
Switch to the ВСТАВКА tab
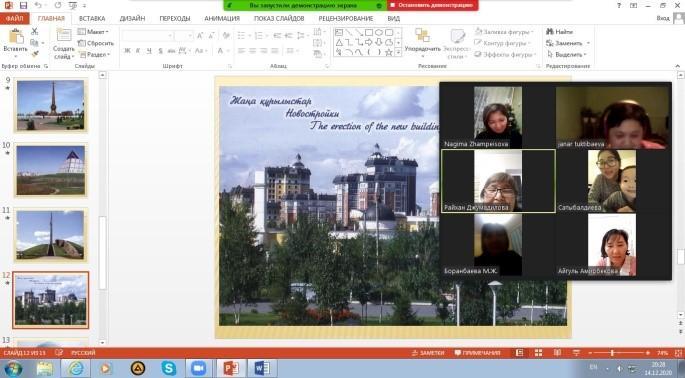(92, 18)
